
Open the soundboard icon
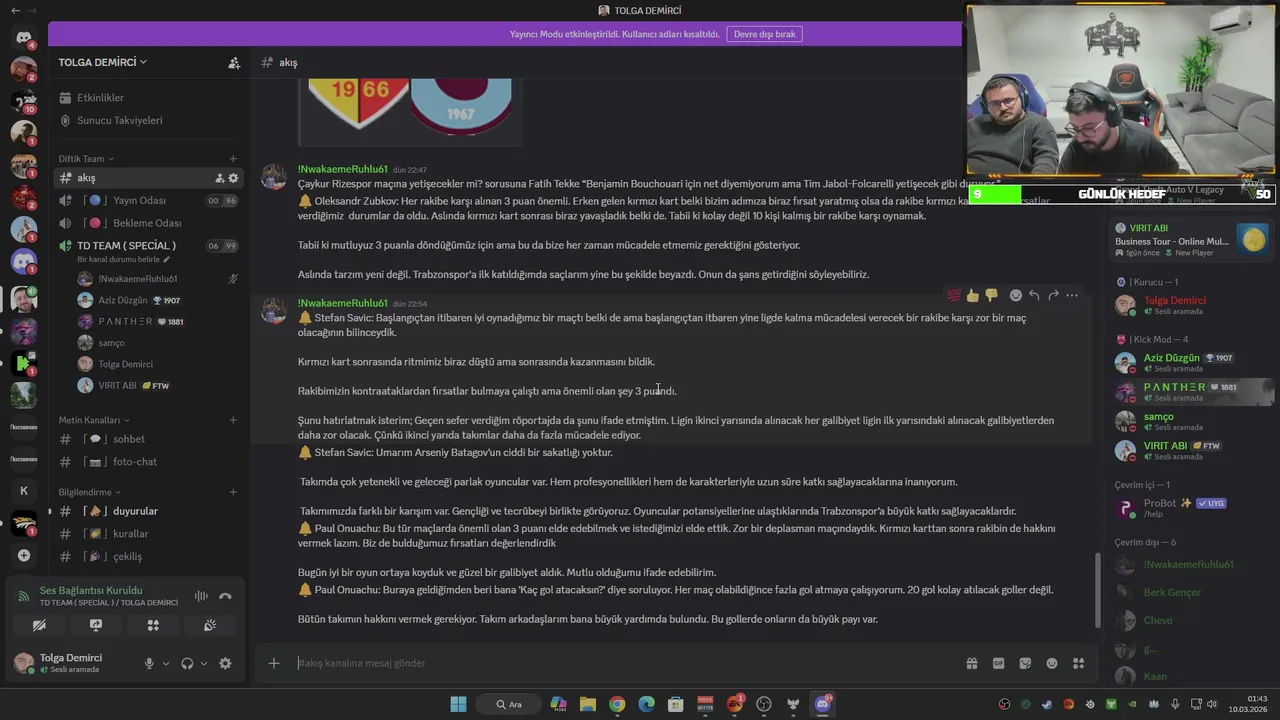[x=210, y=625]
